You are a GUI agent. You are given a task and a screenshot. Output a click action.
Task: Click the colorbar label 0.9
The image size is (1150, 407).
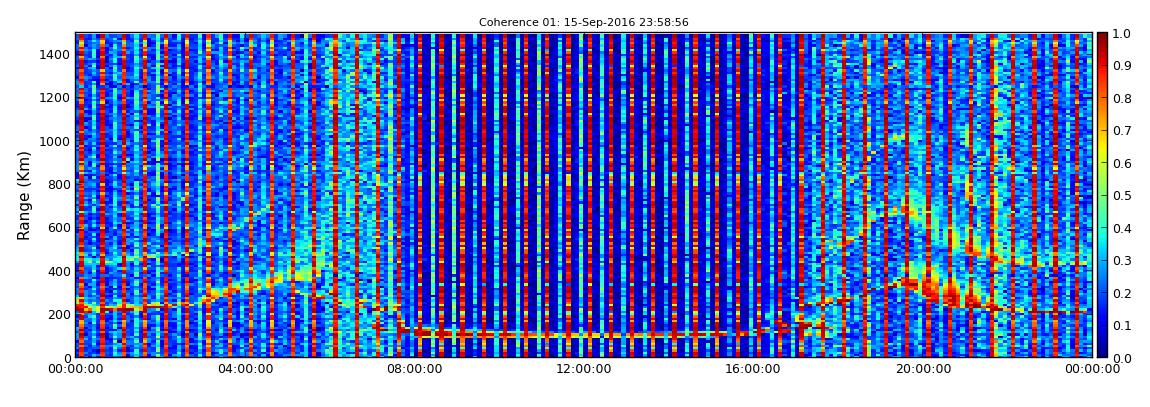1122,66
